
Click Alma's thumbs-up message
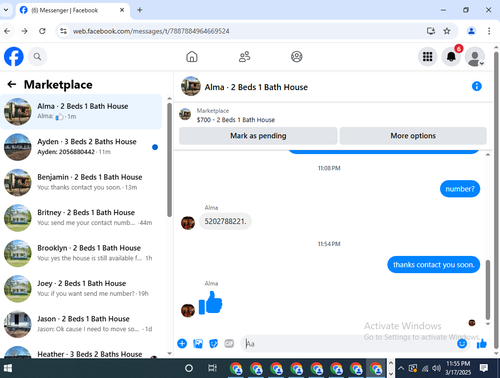tap(210, 303)
